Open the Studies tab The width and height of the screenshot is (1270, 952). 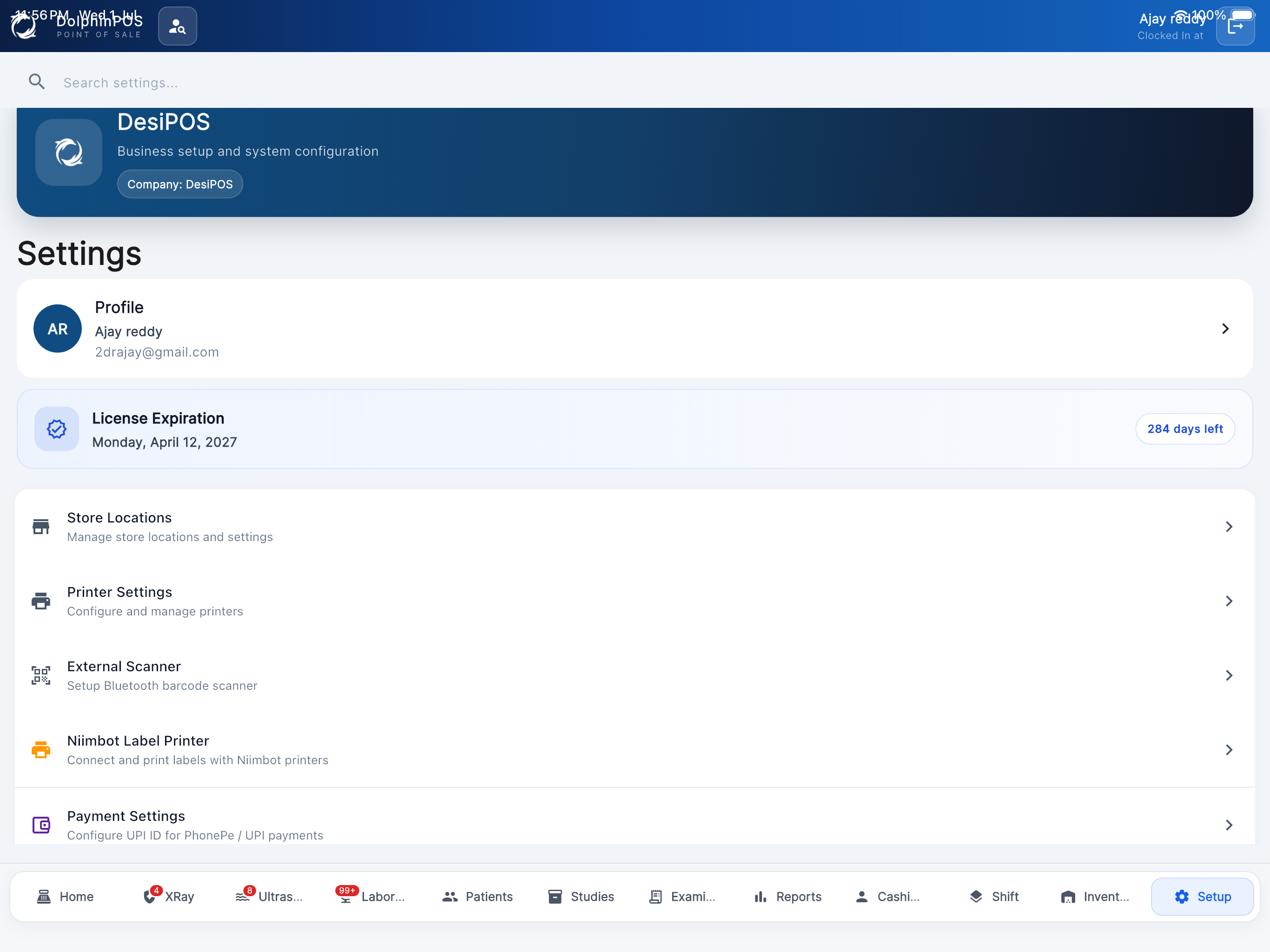pyautogui.click(x=581, y=896)
